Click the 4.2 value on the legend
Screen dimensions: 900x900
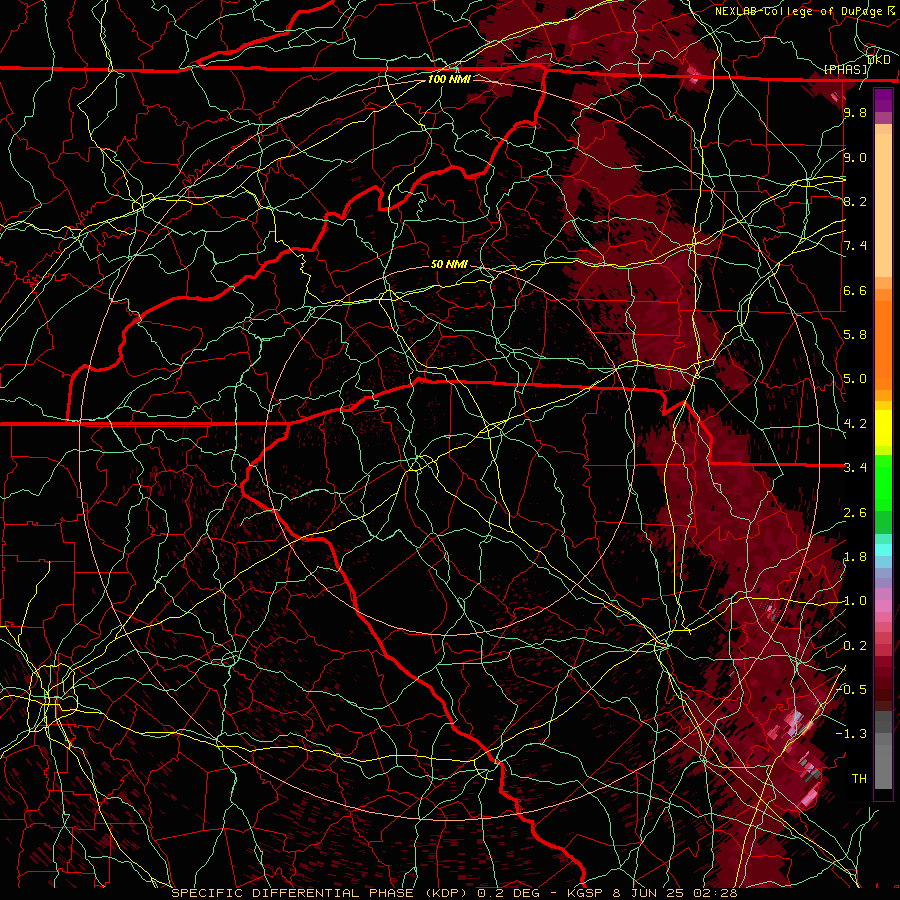(x=855, y=424)
